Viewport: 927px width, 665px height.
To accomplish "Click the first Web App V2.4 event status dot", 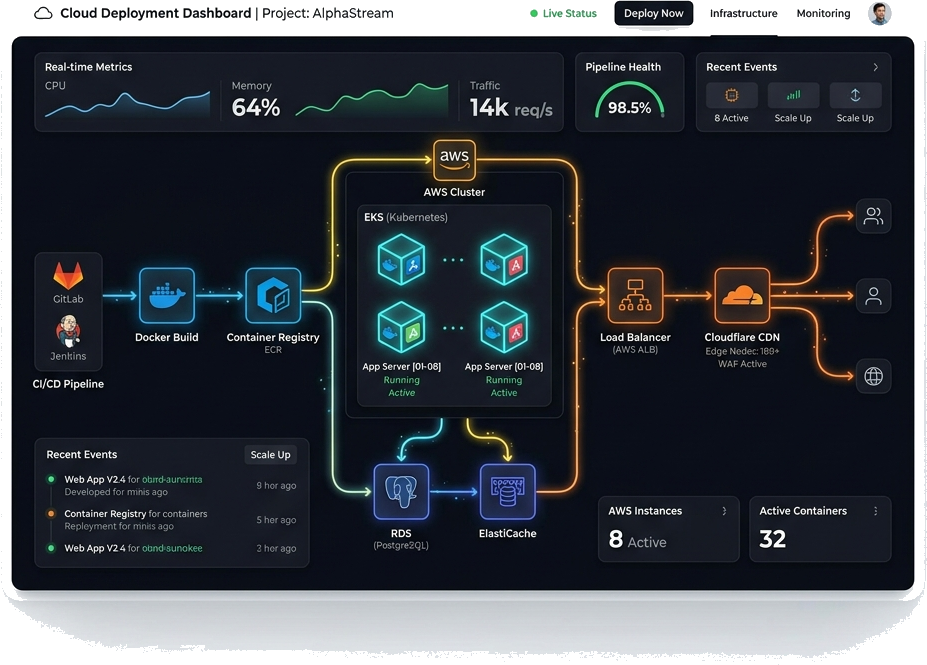I will pos(51,479).
